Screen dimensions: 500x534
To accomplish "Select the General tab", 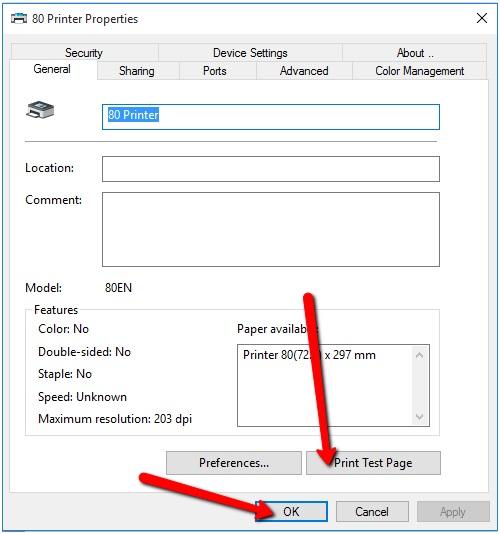I will [52, 69].
